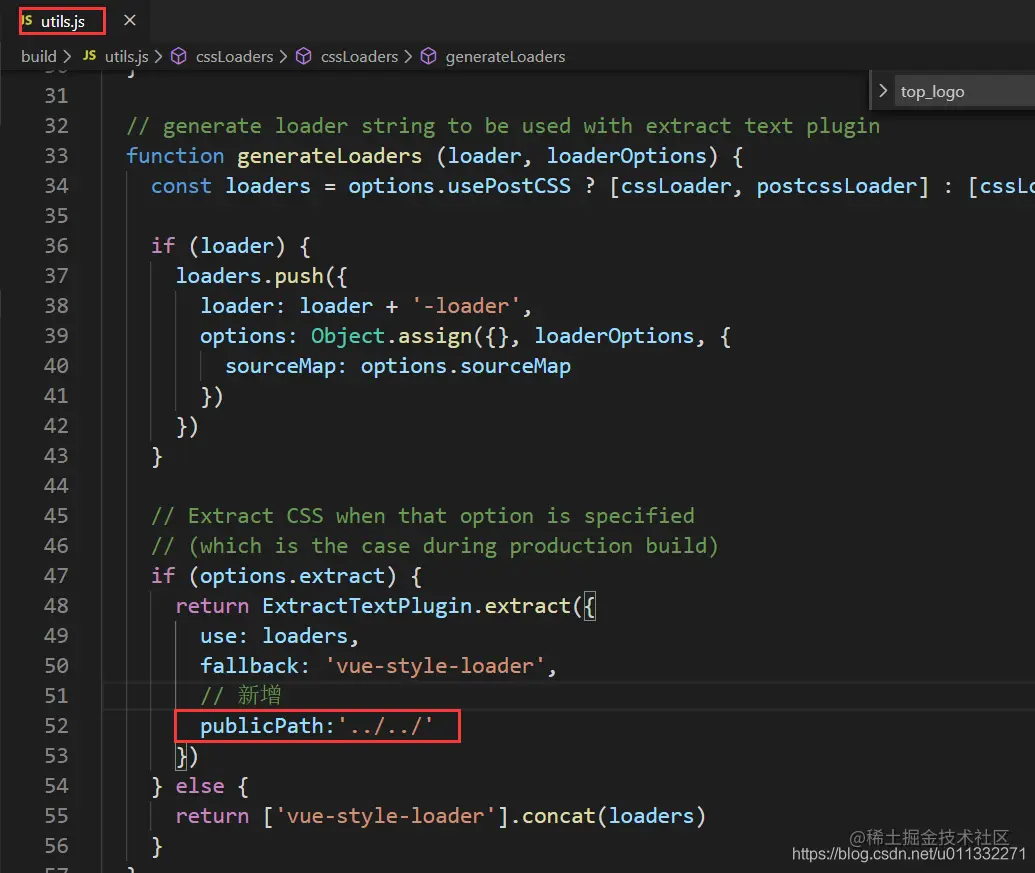Open second cssLoaders breadcrumb

tap(359, 57)
